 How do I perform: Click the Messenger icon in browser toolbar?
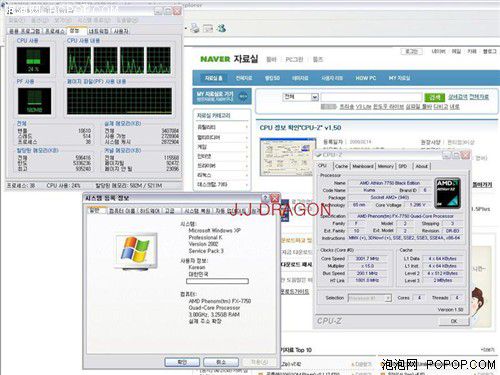[x=222, y=28]
